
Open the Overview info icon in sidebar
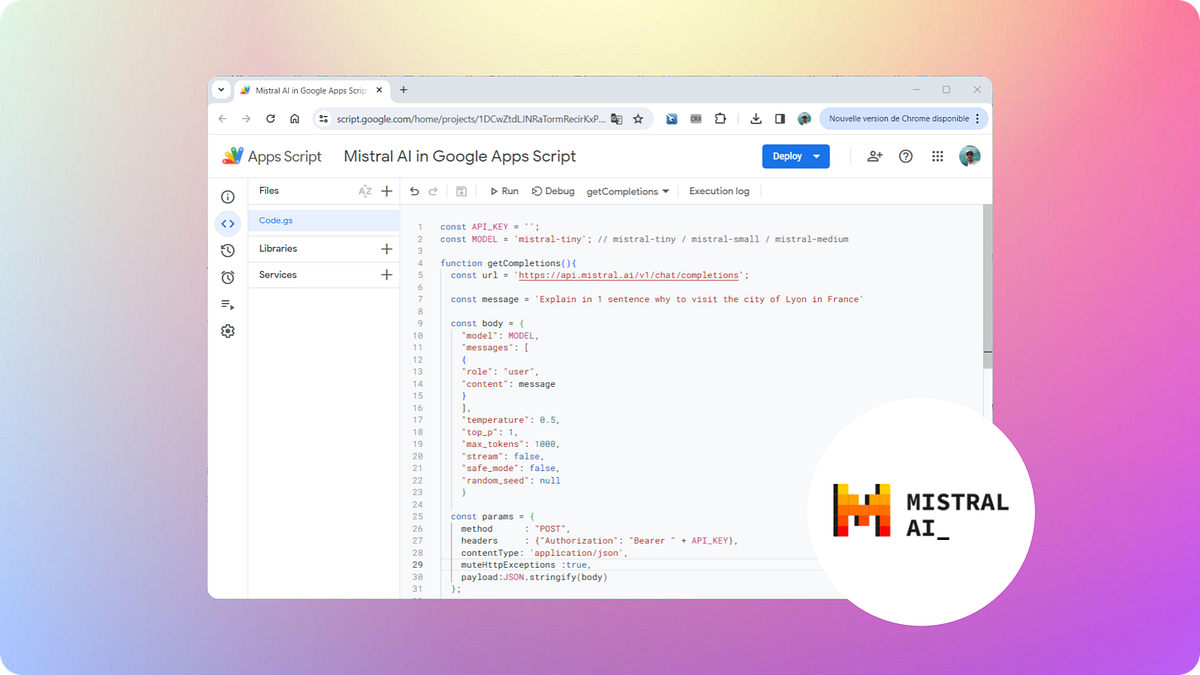point(228,197)
